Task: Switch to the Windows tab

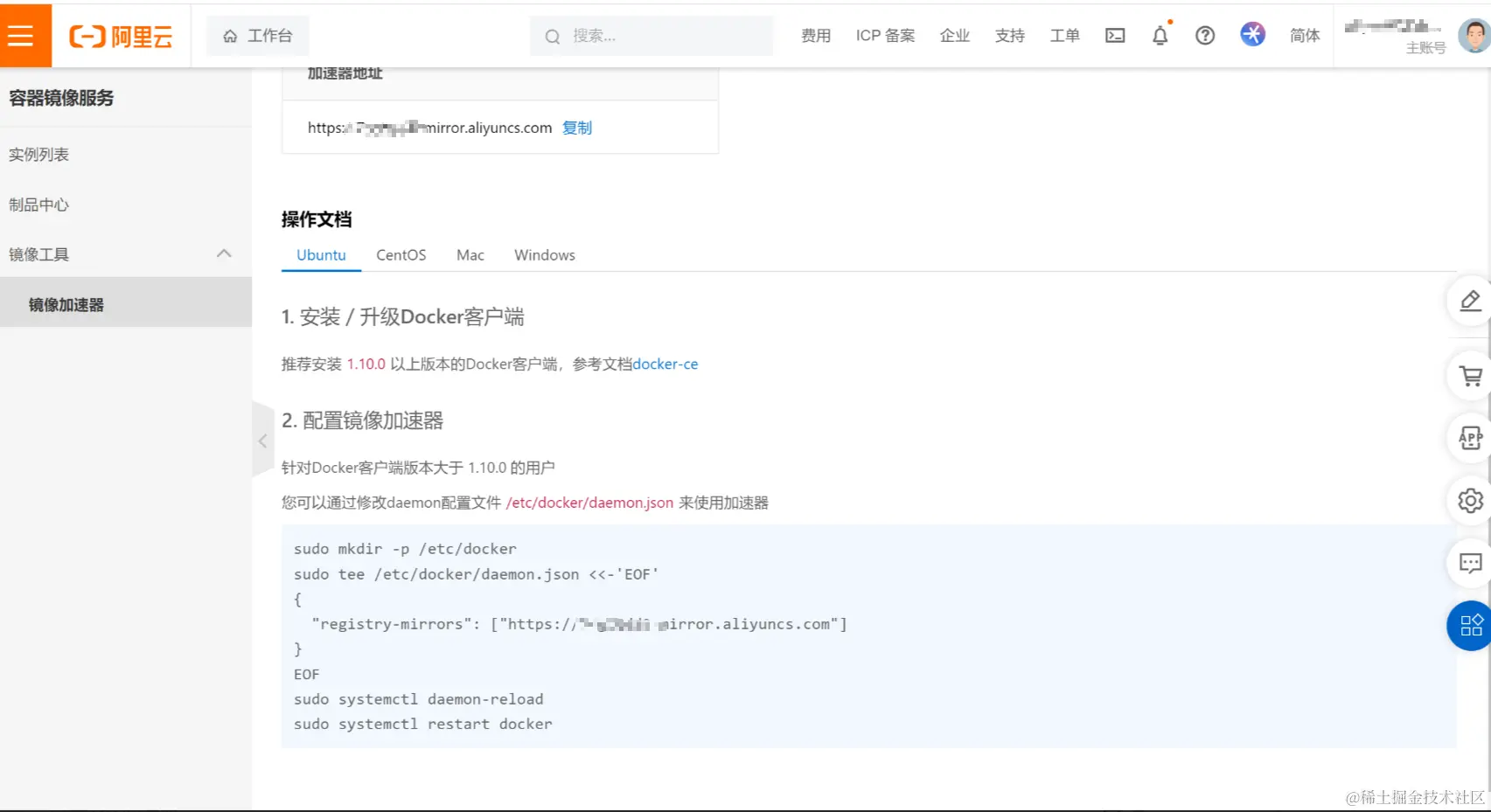Action: point(545,255)
